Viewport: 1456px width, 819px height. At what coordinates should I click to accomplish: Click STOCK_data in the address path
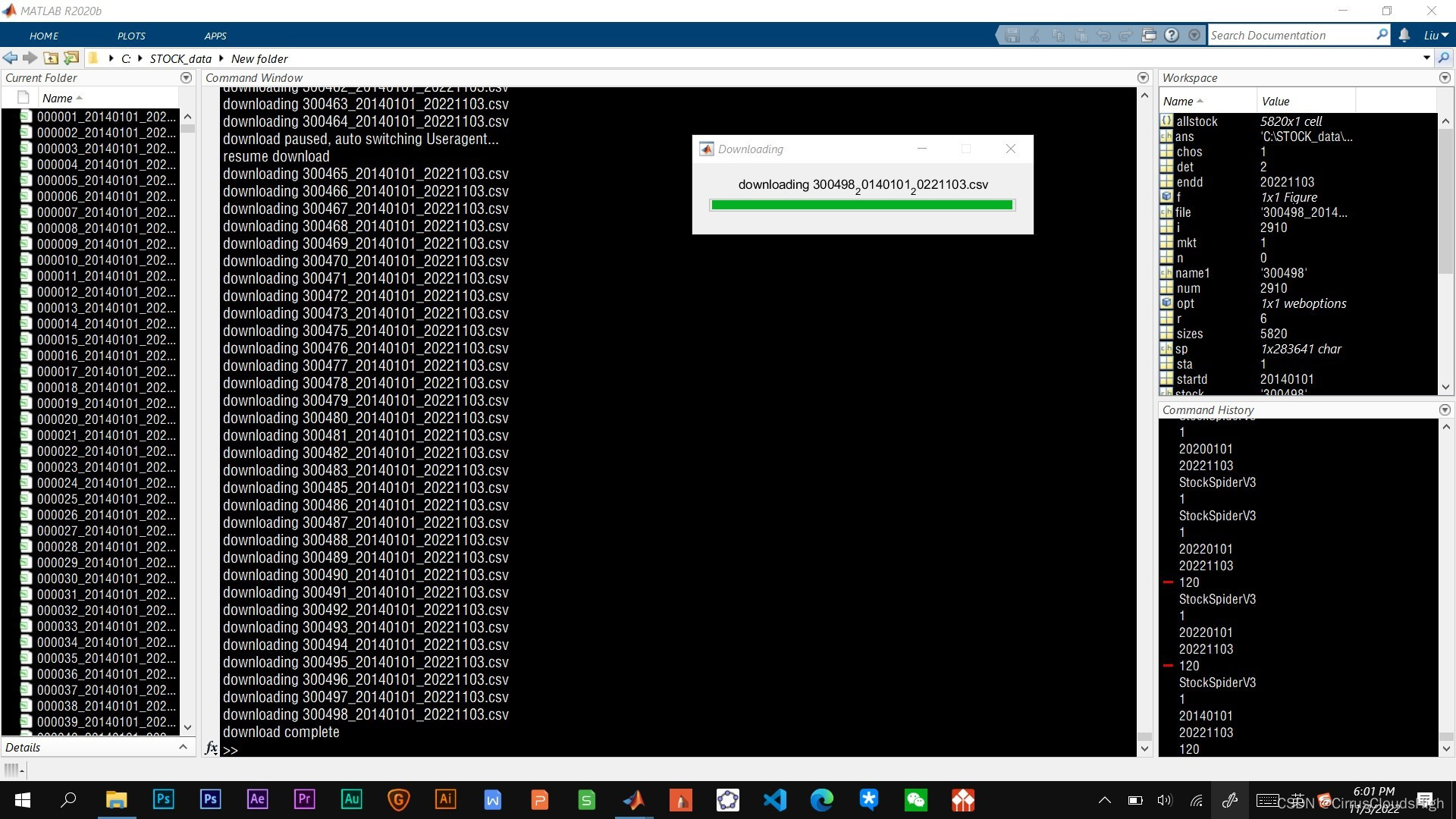[180, 59]
